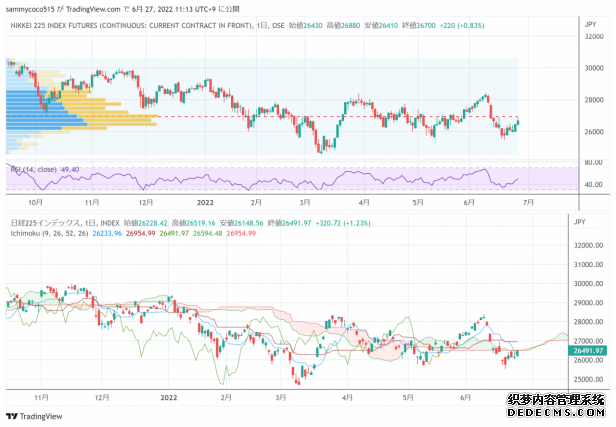Click 32000.00 on the index price axis
The image size is (616, 427).
[588, 246]
